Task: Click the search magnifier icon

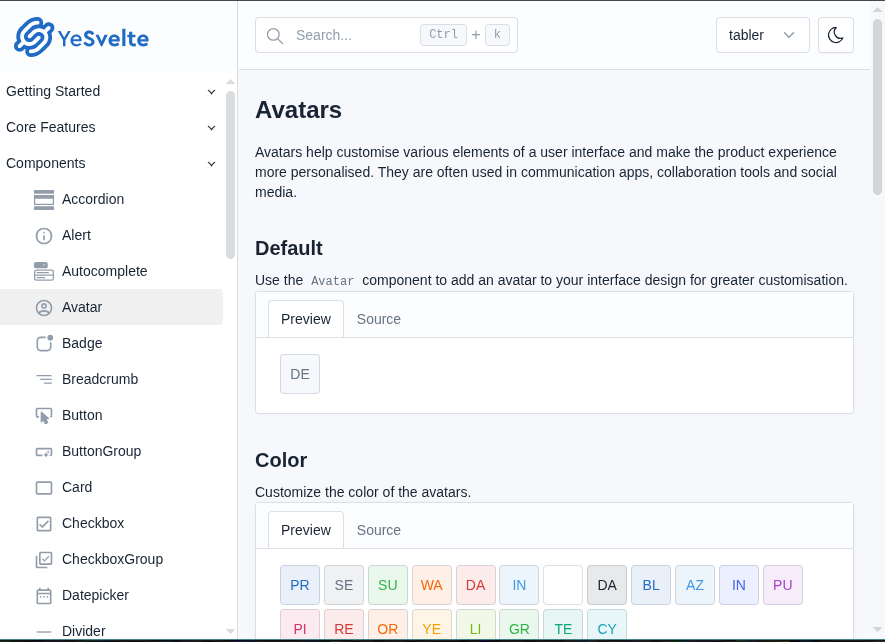Action: (275, 36)
